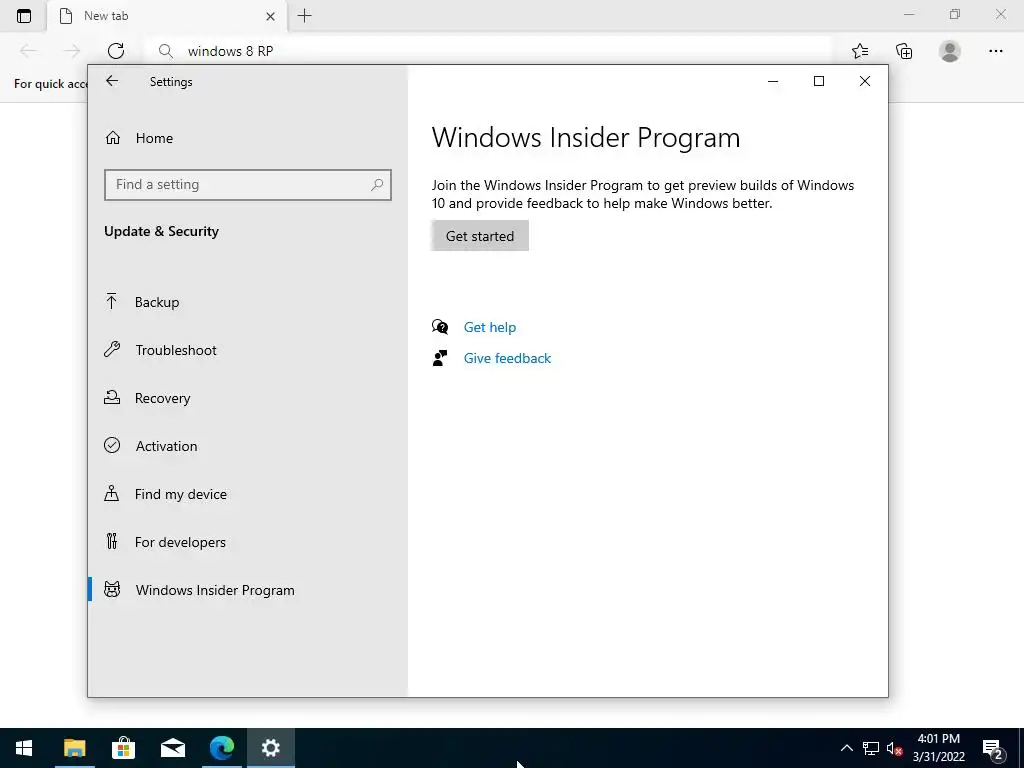Viewport: 1024px width, 768px height.
Task: Open the Windows Start menu
Action: pyautogui.click(x=24, y=748)
